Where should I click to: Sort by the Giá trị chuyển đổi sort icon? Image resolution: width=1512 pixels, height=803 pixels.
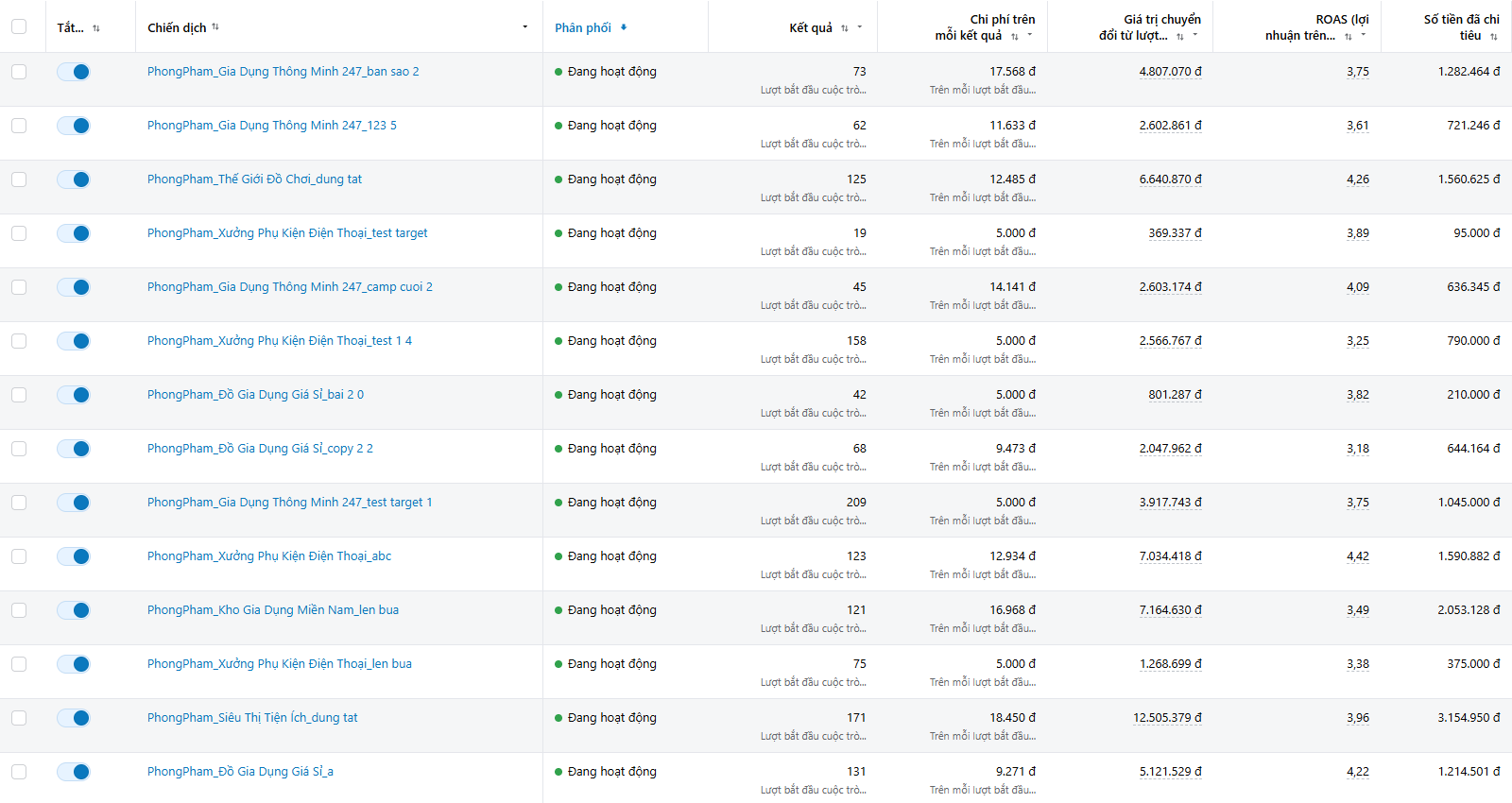tap(1180, 36)
